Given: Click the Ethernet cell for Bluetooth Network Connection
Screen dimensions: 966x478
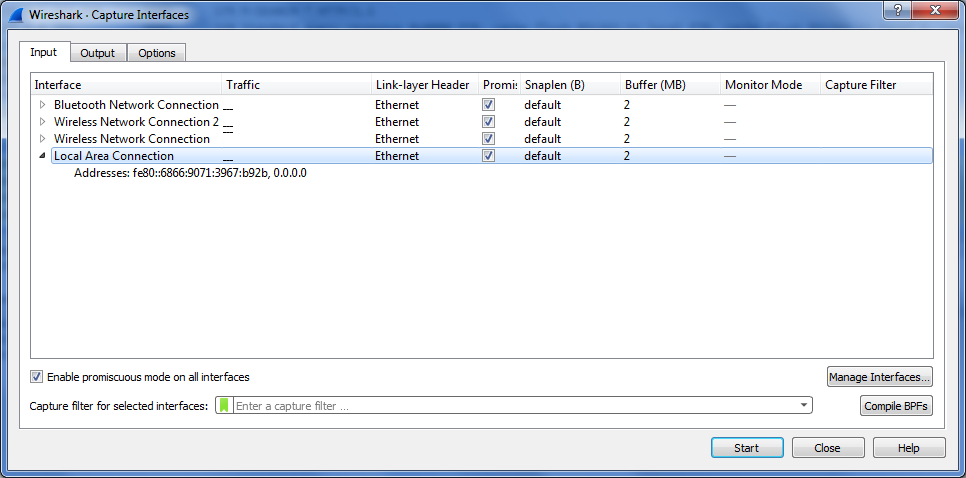Looking at the screenshot, I should click(397, 105).
